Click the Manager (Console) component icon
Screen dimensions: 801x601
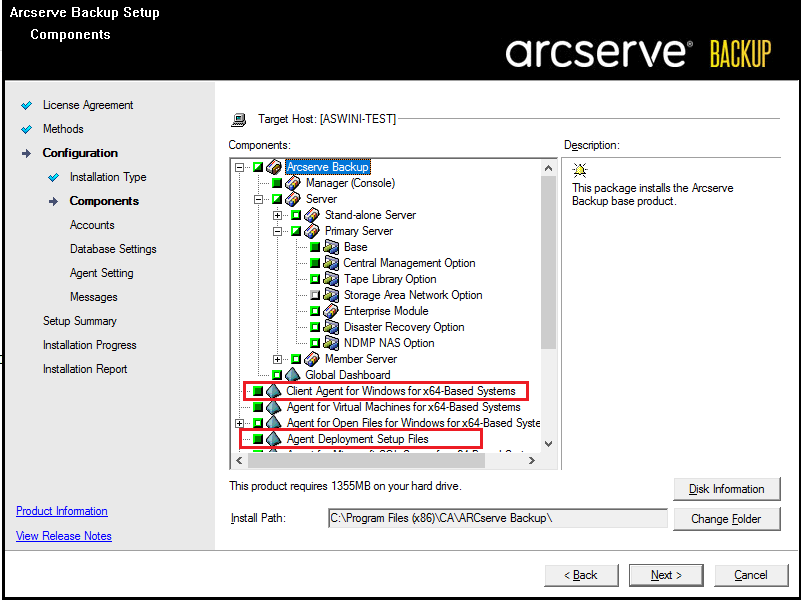[293, 183]
